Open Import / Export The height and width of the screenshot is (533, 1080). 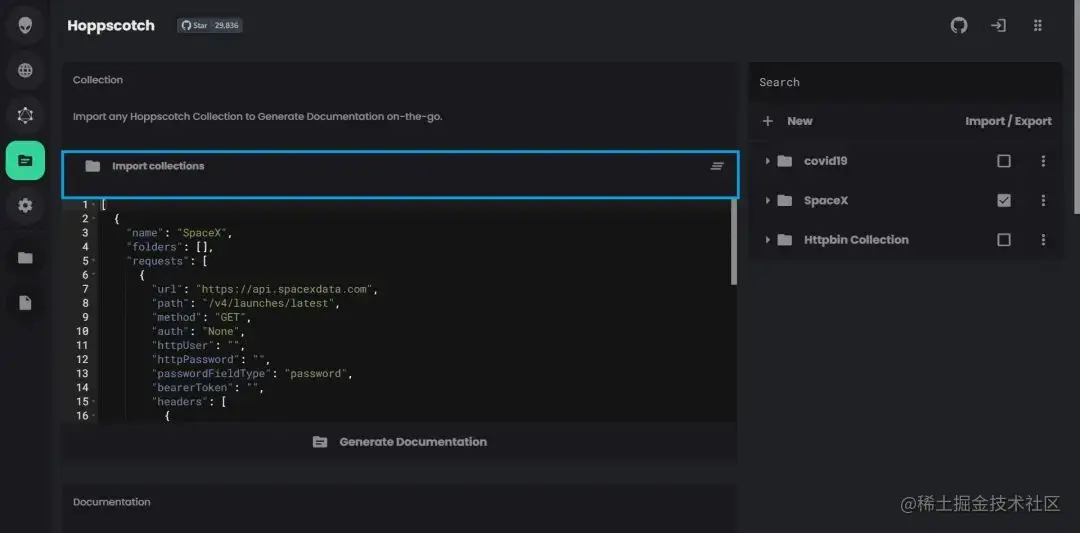1008,121
